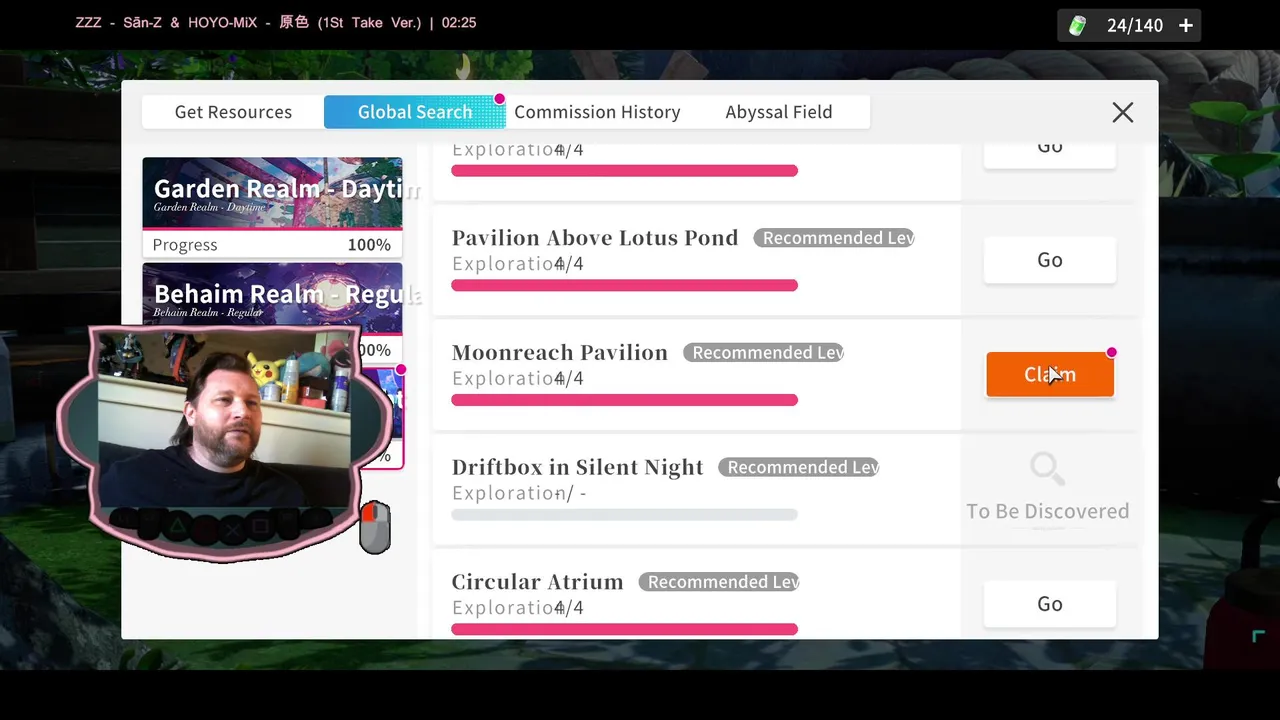Click the green battery charge icon
The height and width of the screenshot is (720, 1280).
click(x=1077, y=26)
